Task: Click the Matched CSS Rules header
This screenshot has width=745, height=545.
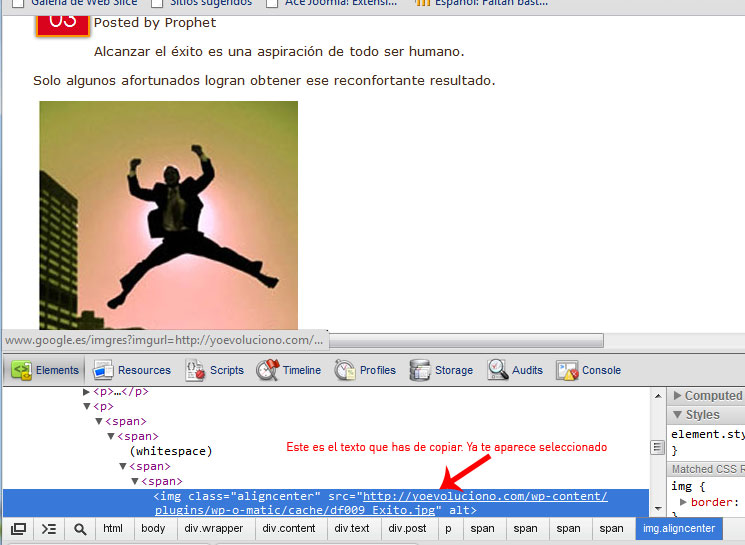Action: [x=708, y=469]
